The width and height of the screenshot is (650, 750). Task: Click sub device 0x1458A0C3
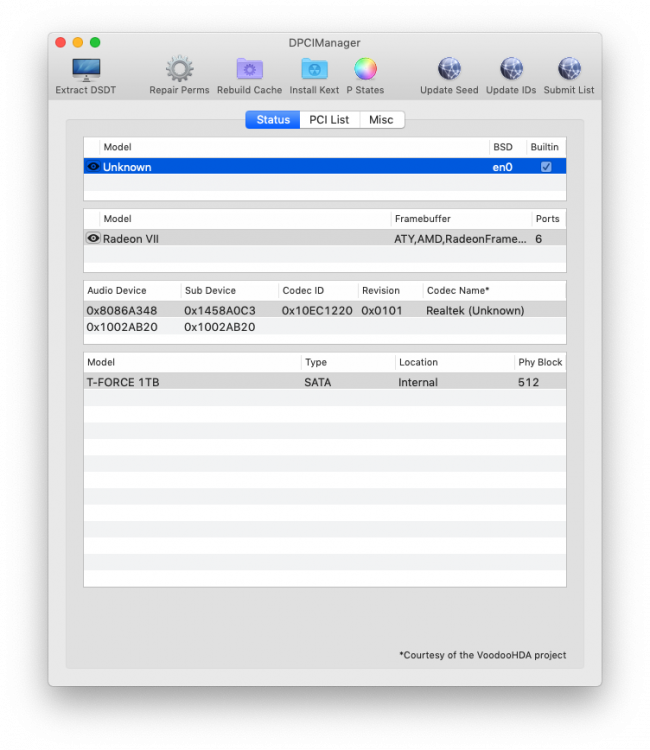point(220,310)
